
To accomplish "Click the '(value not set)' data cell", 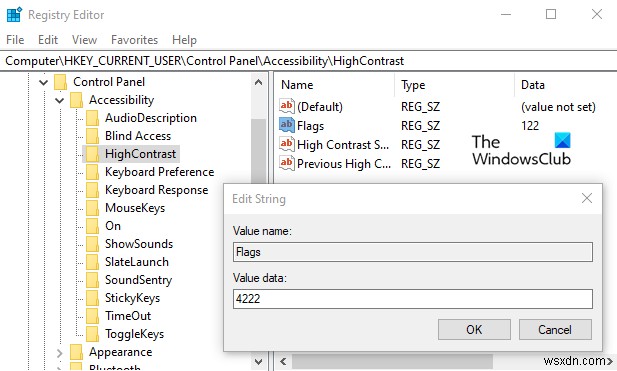I will coord(558,107).
